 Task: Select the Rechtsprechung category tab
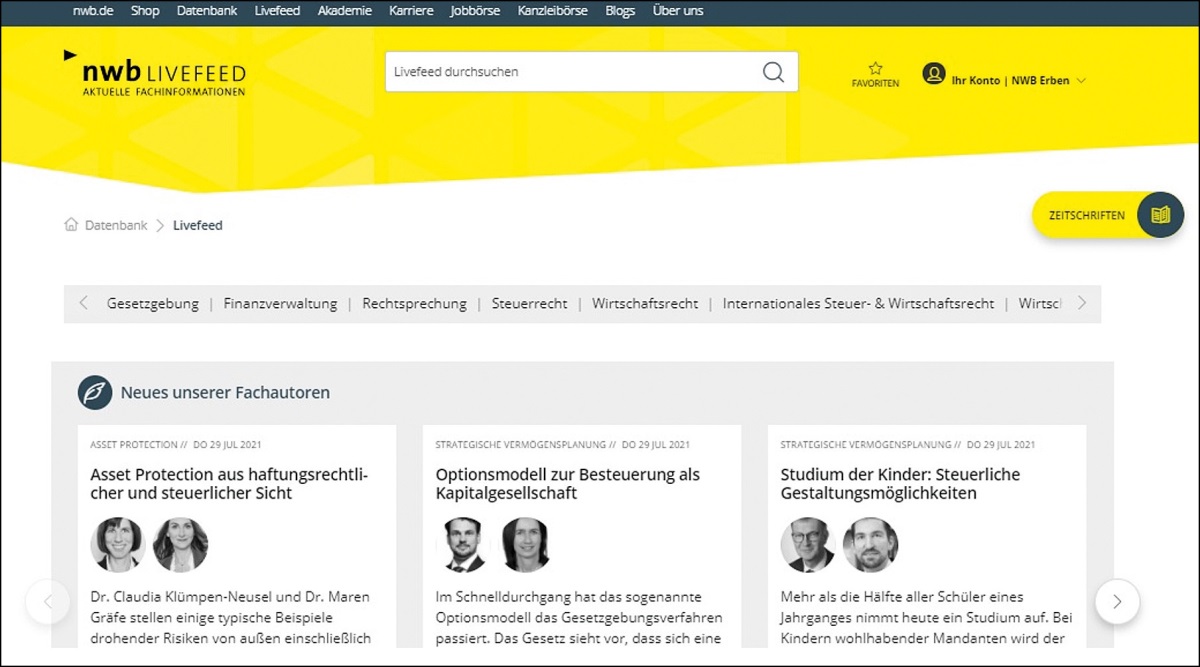click(414, 304)
